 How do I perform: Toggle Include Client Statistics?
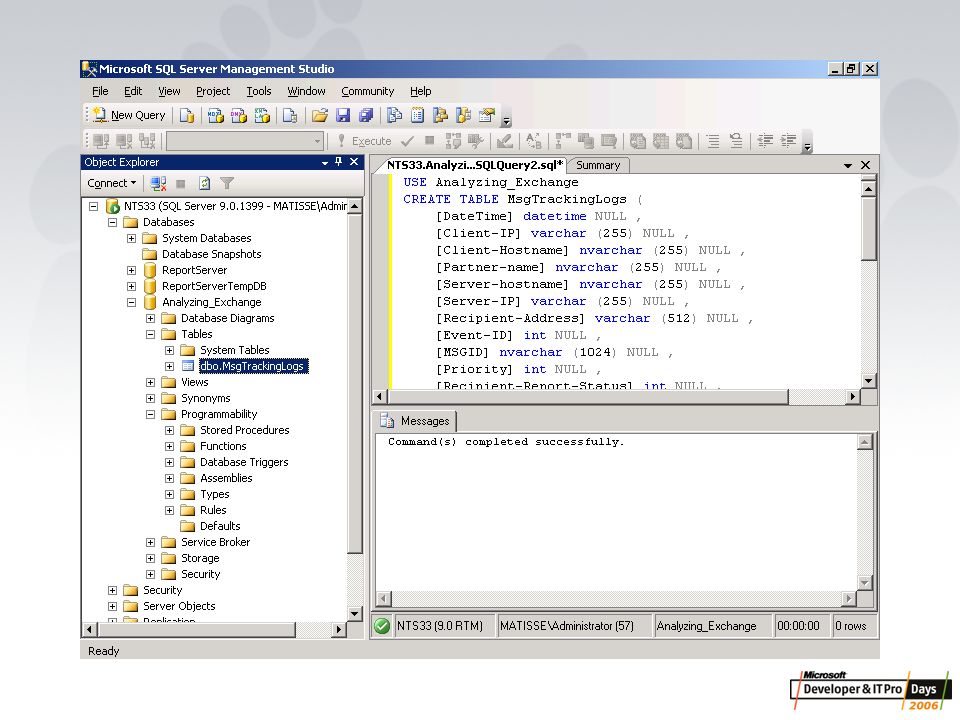[586, 141]
